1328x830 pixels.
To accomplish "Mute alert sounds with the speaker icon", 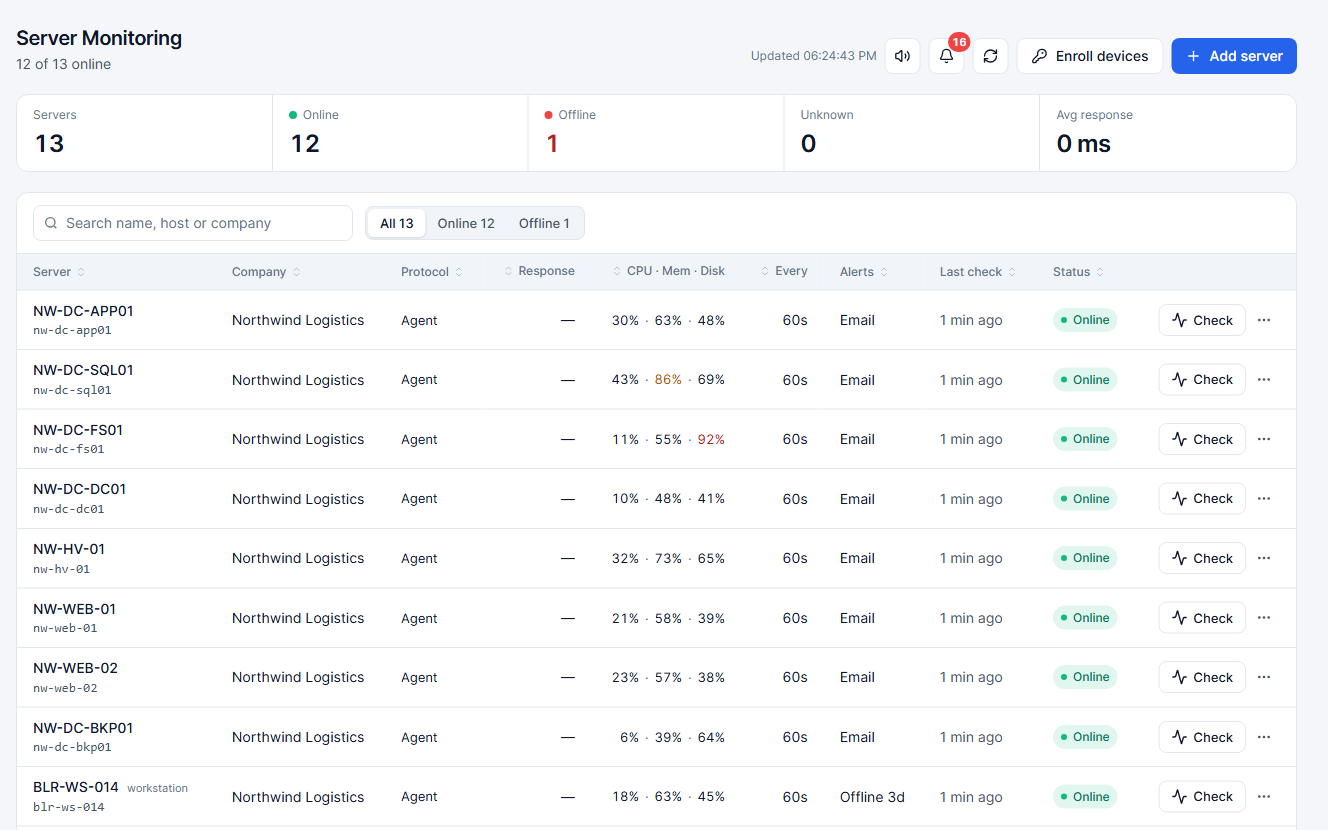I will coord(902,56).
